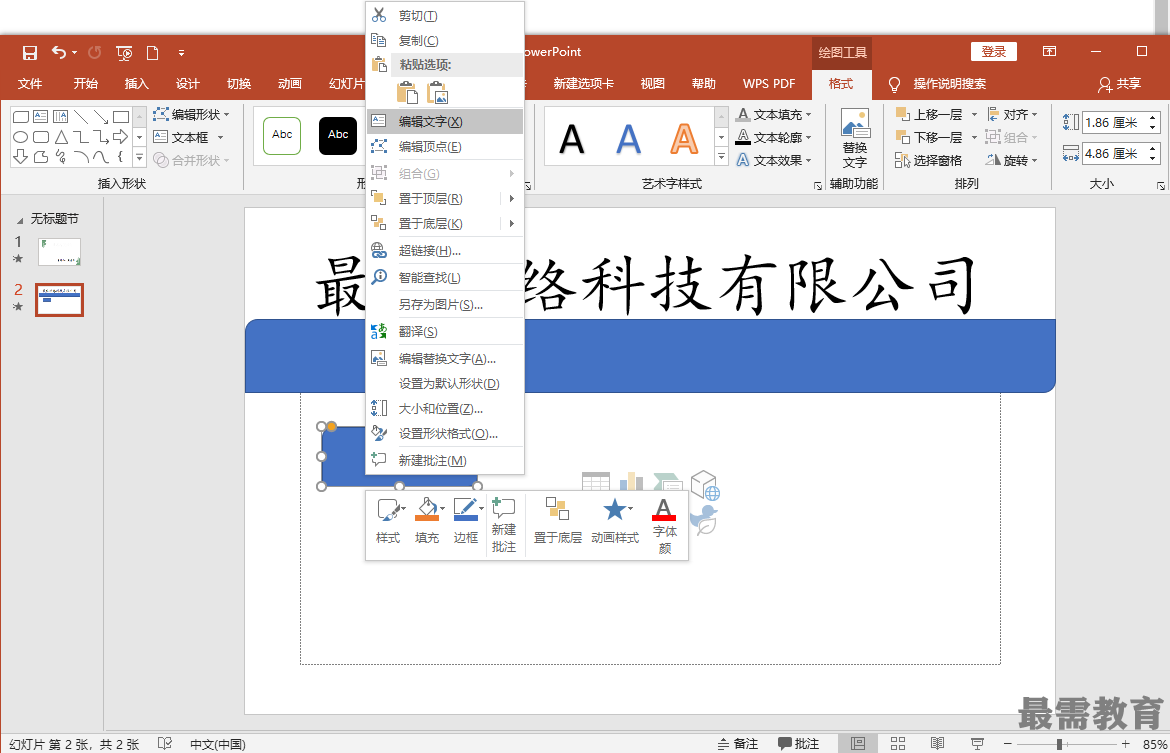Pick the orange outlined A WordArt style

(684, 138)
